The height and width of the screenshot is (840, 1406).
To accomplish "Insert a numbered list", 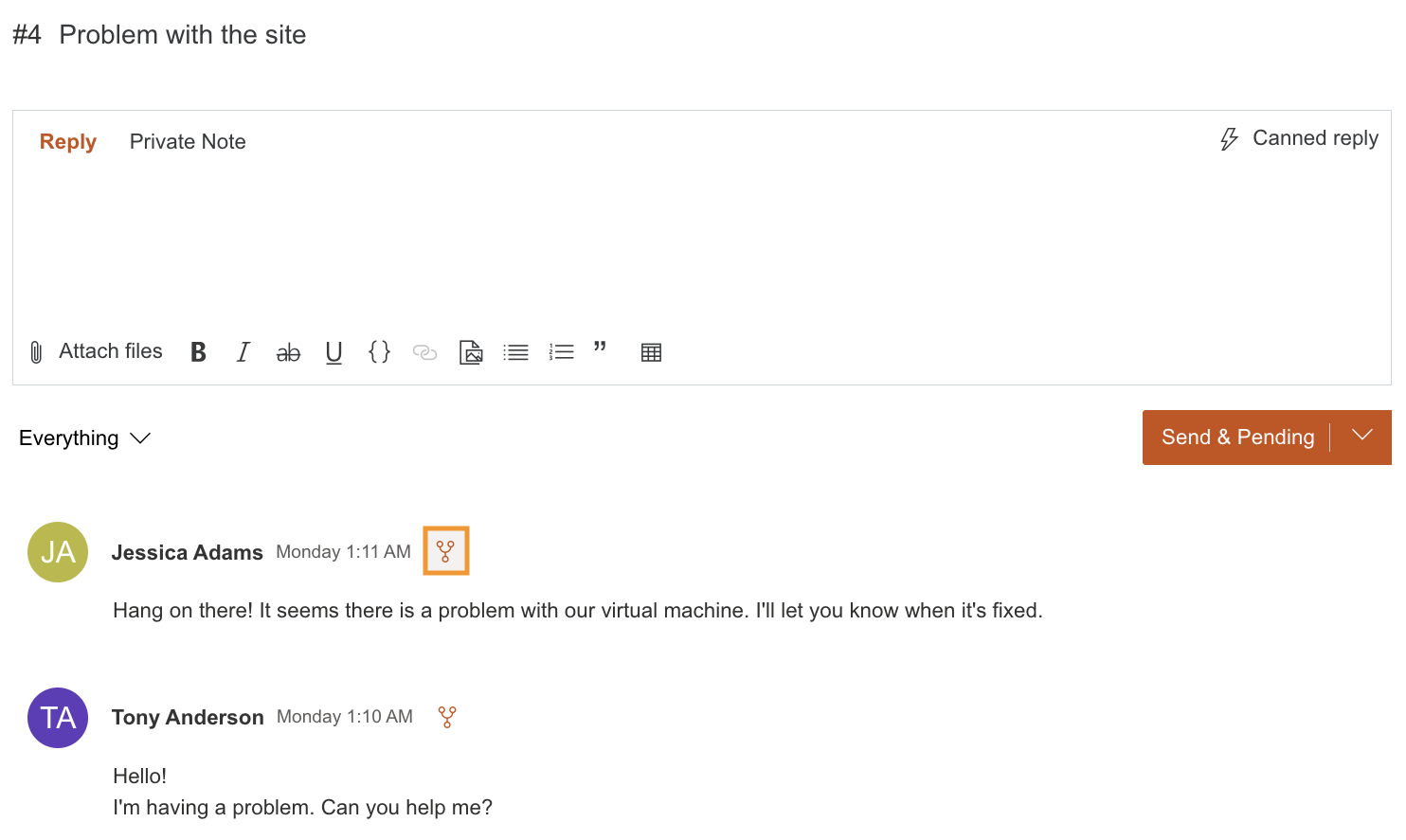I will [x=561, y=352].
